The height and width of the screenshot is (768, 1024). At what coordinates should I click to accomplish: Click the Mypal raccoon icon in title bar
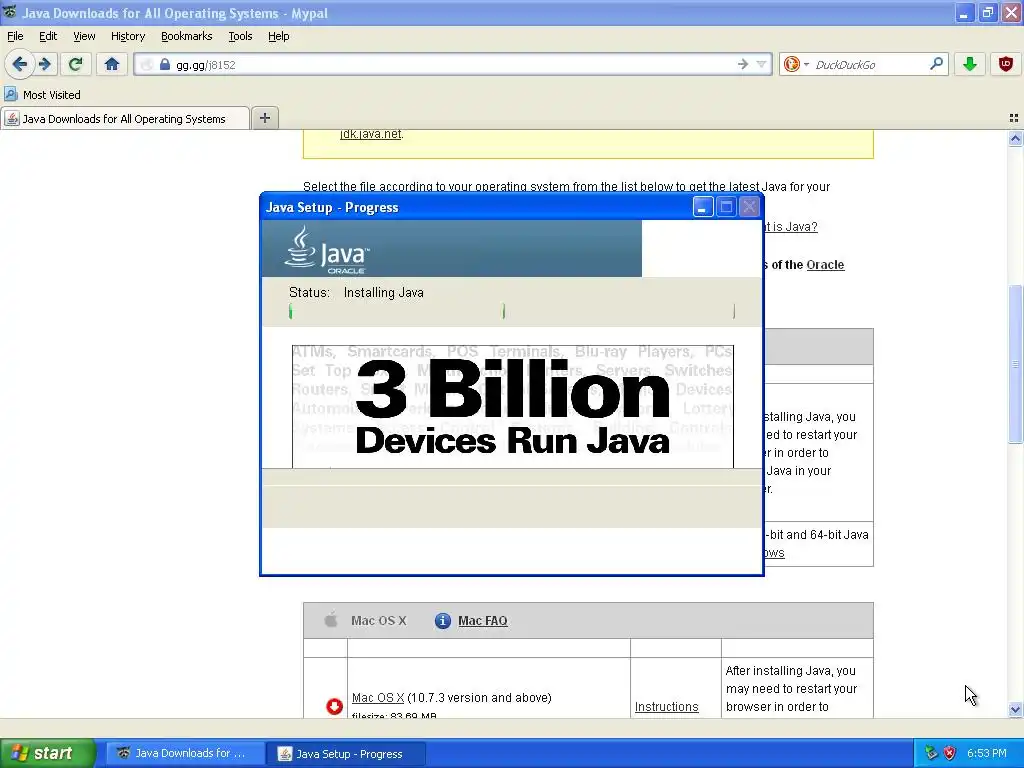[10, 12]
